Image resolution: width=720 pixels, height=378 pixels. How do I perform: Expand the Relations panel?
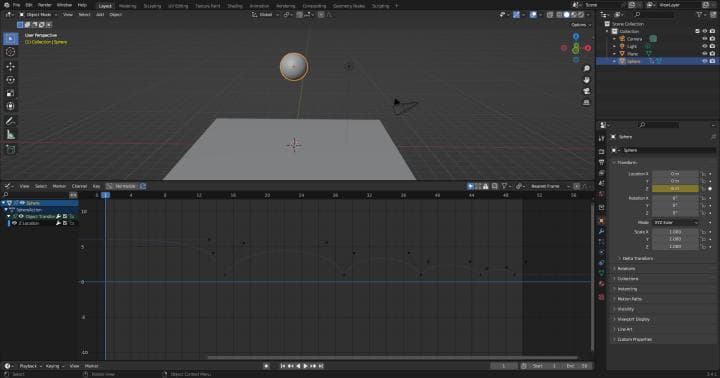point(625,269)
